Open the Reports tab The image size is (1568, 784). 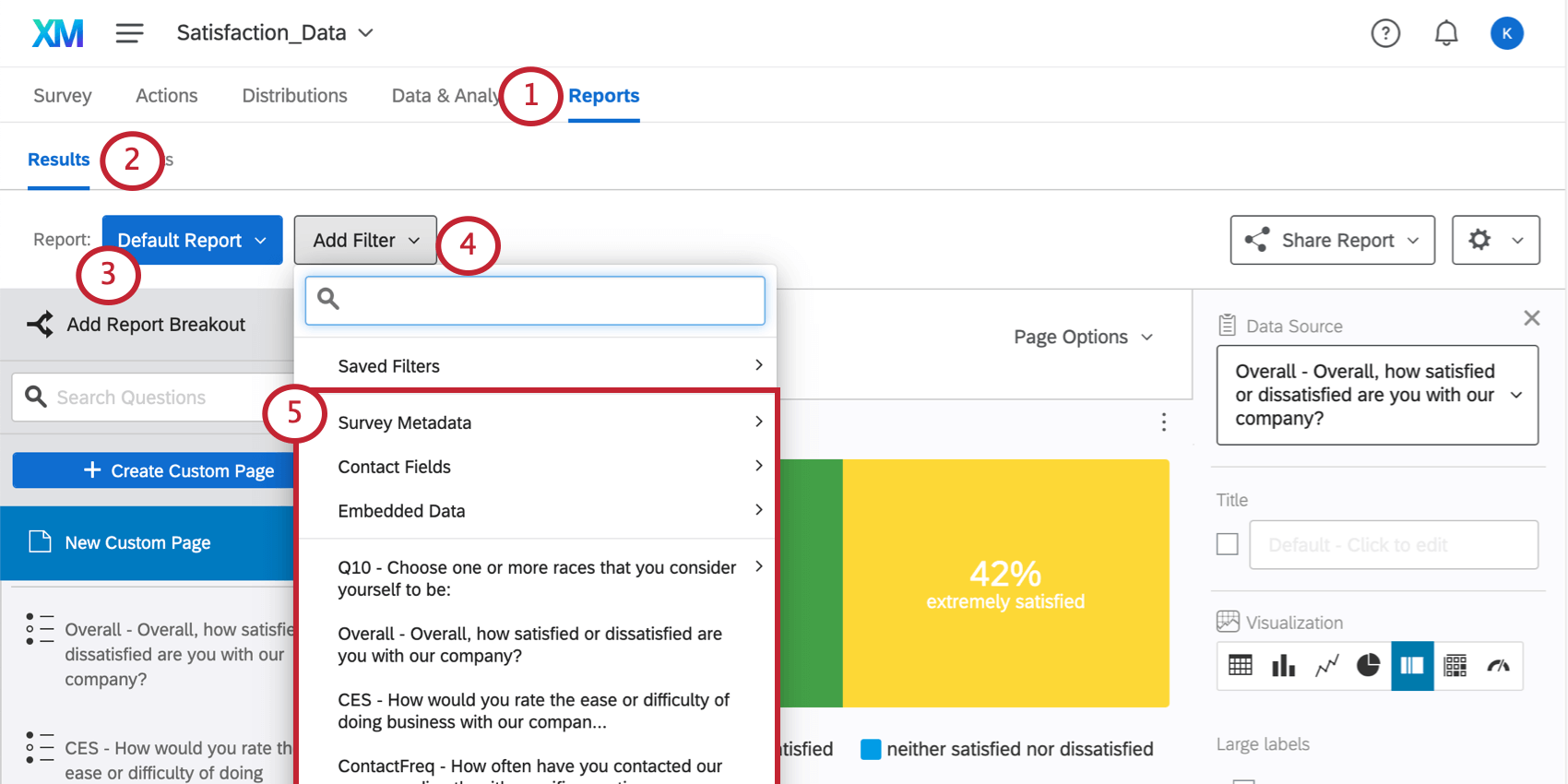(x=603, y=96)
